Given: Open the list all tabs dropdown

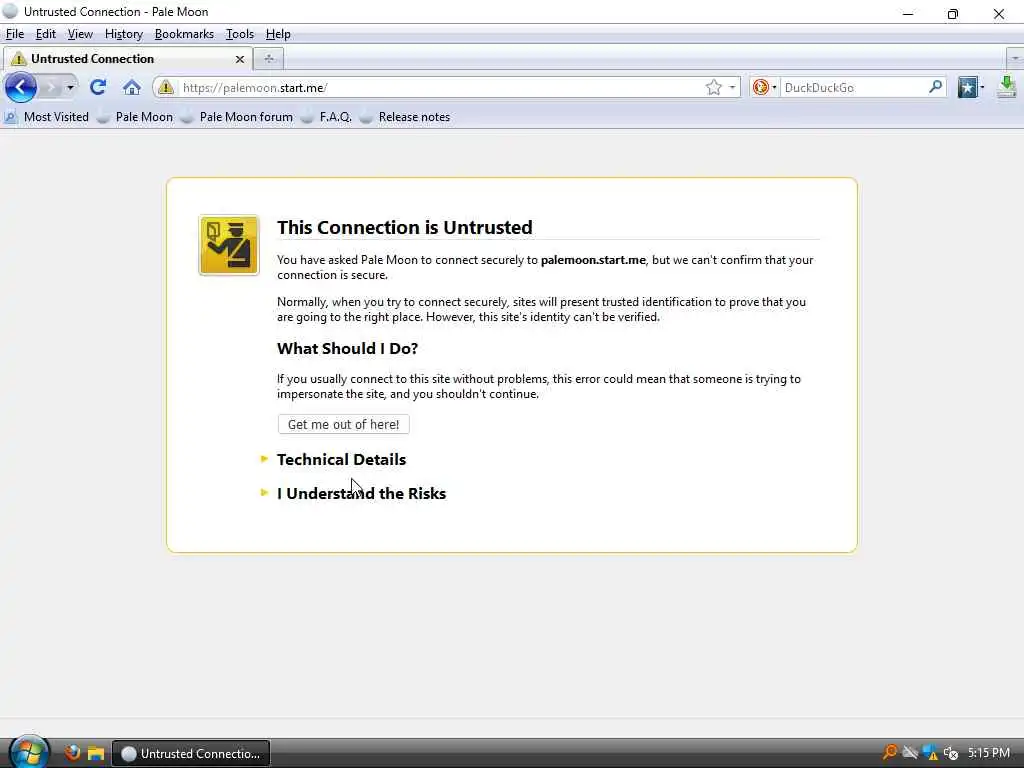Looking at the screenshot, I should [1015, 59].
